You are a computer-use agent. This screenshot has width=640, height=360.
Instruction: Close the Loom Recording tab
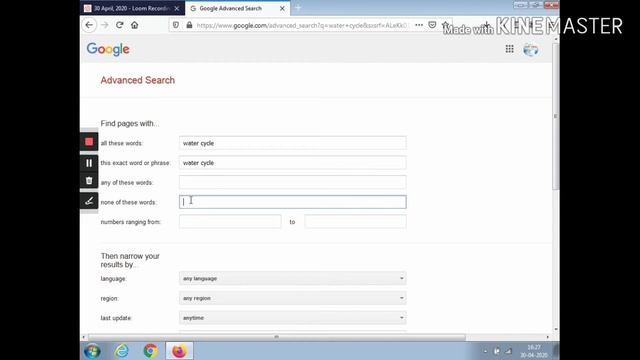pyautogui.click(x=176, y=8)
